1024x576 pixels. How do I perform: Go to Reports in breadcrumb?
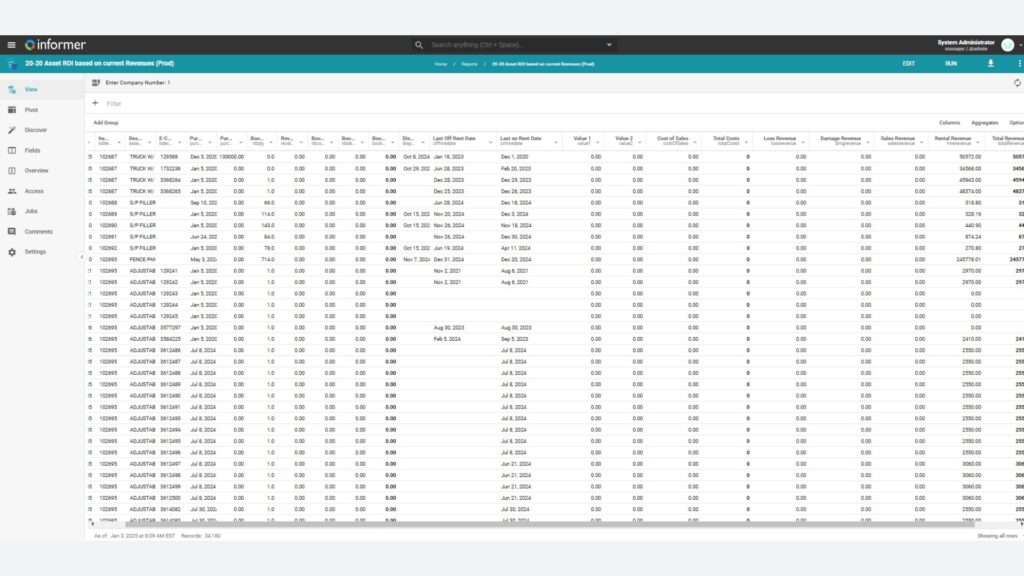(469, 64)
